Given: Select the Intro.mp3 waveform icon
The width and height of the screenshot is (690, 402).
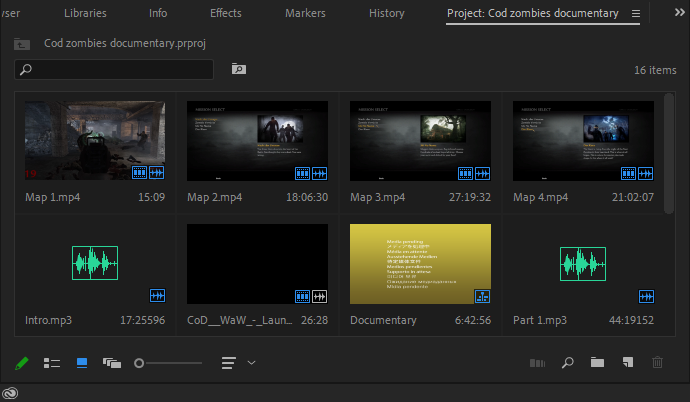Looking at the screenshot, I should pos(95,263).
